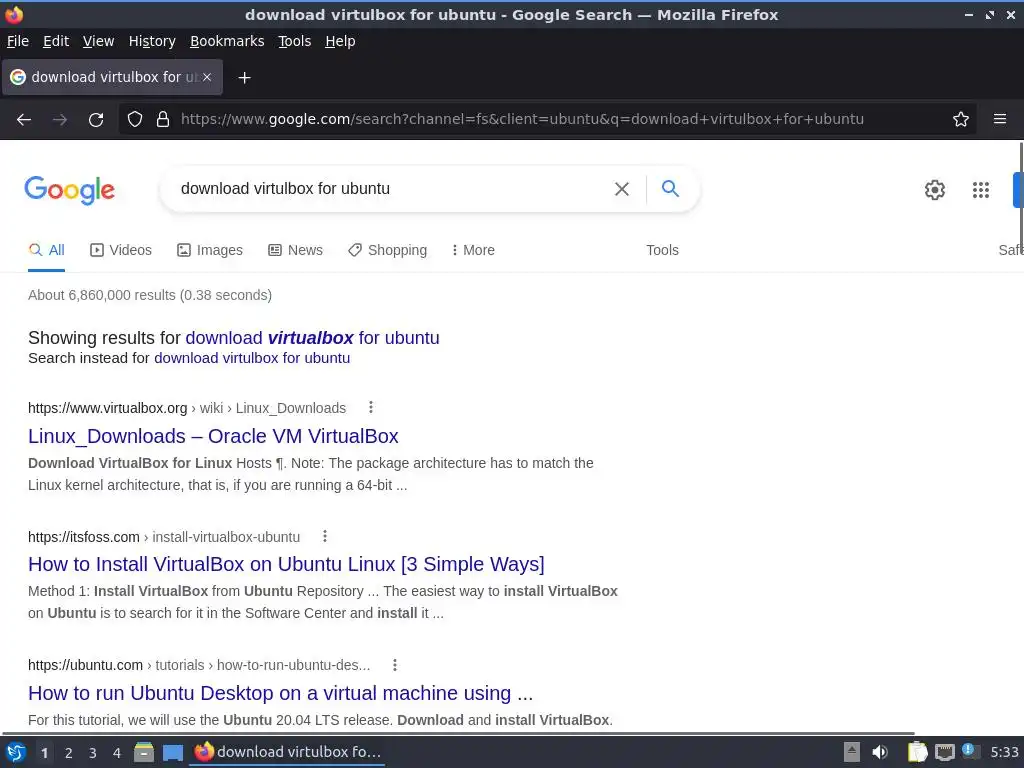Click the https://ubuntu.com breadcrumb URL
The image size is (1024, 768).
(86, 665)
